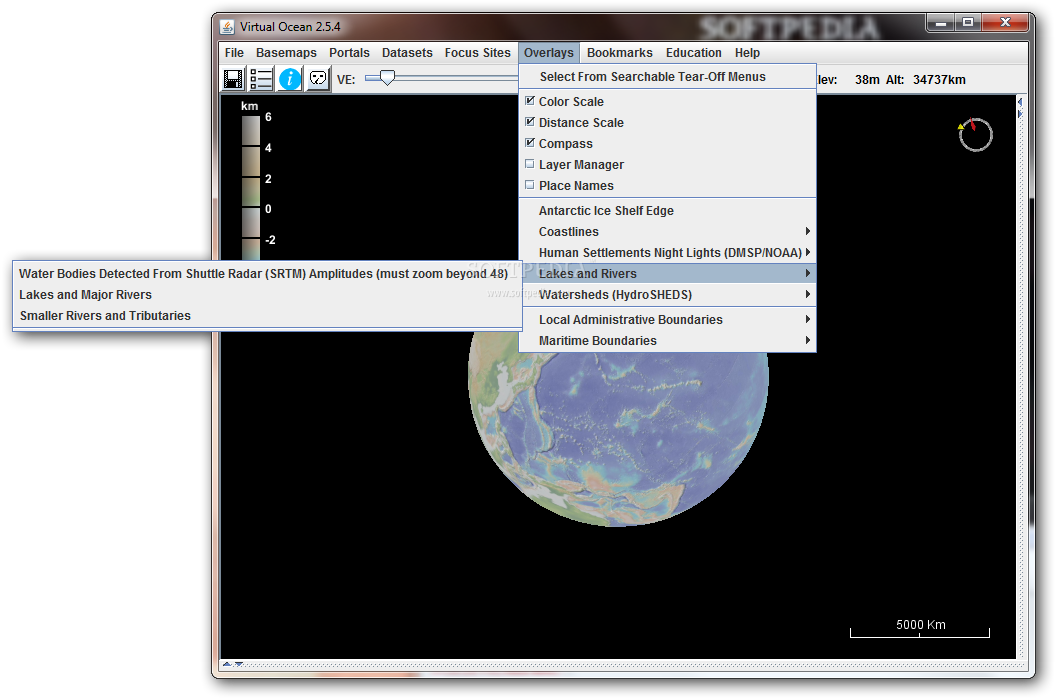This screenshot has width=1056, height=699.
Task: Open the Portals menu
Action: click(349, 53)
